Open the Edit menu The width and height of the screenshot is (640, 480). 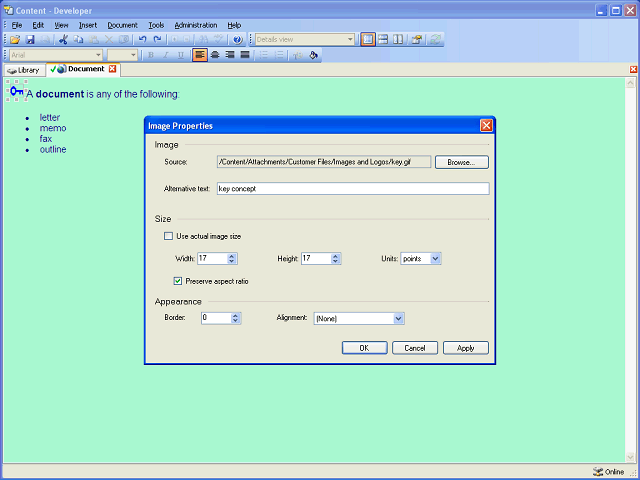pos(38,25)
